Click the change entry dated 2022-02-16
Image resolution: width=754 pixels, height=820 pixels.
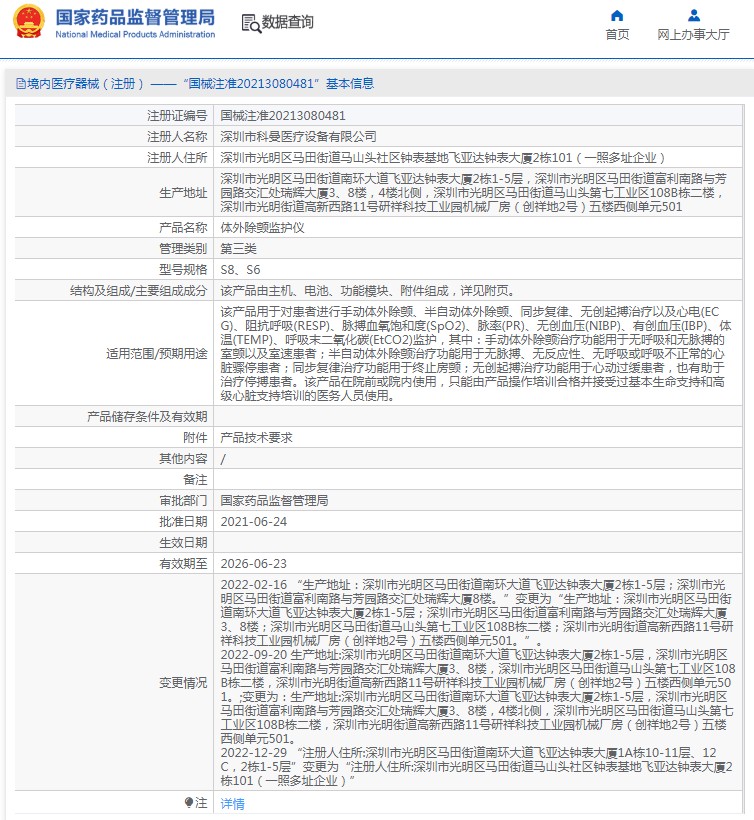(477, 612)
